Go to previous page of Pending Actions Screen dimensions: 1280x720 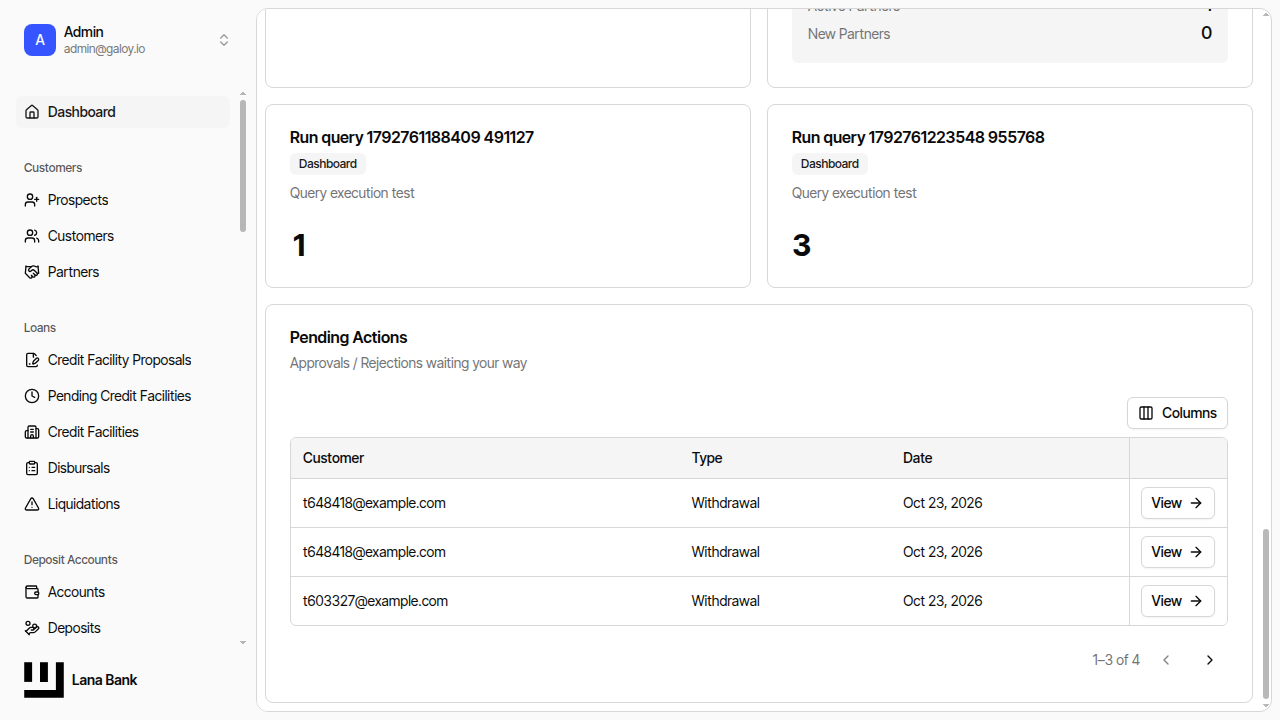coord(1166,660)
